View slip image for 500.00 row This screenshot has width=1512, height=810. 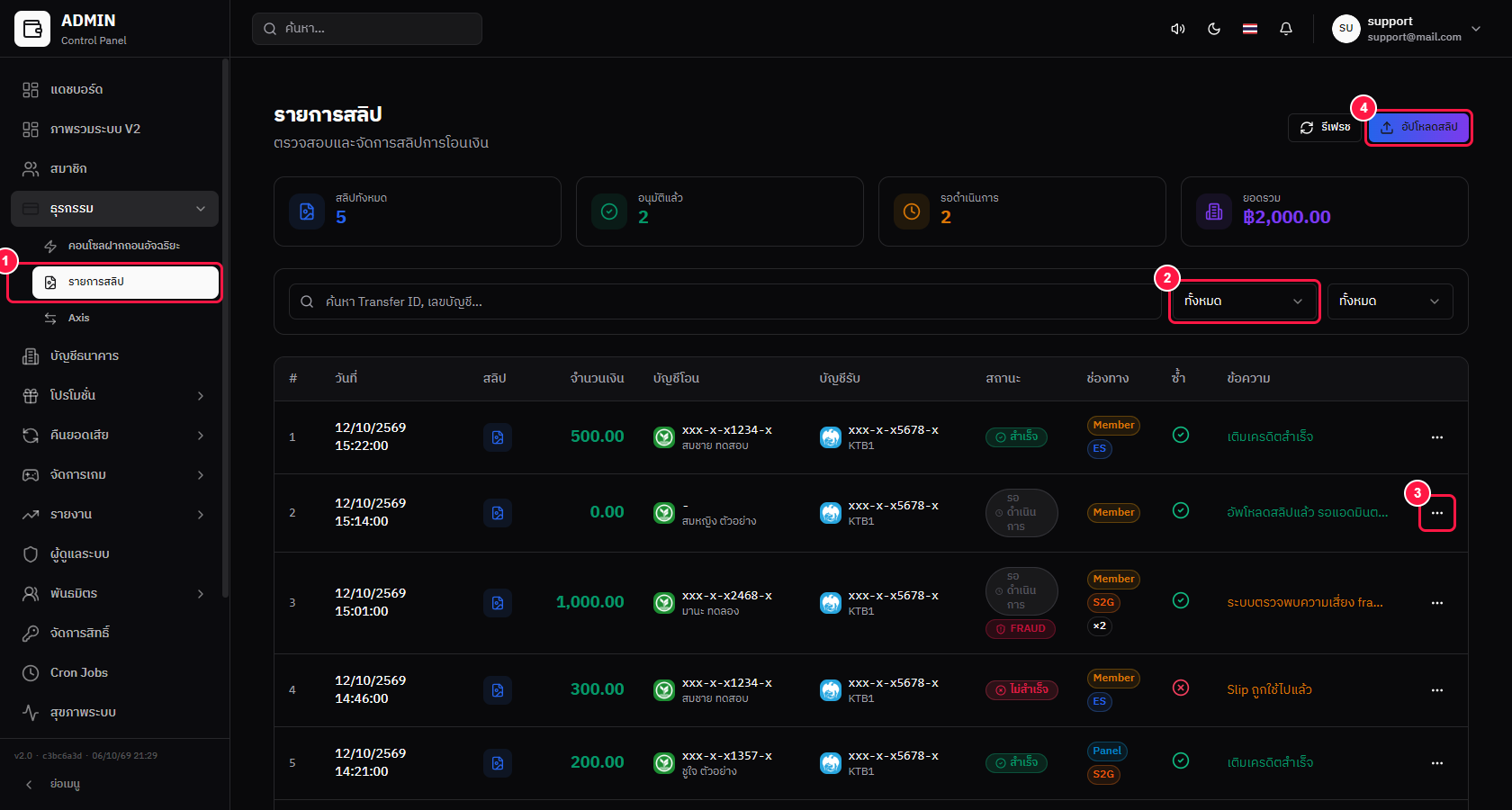coord(498,437)
